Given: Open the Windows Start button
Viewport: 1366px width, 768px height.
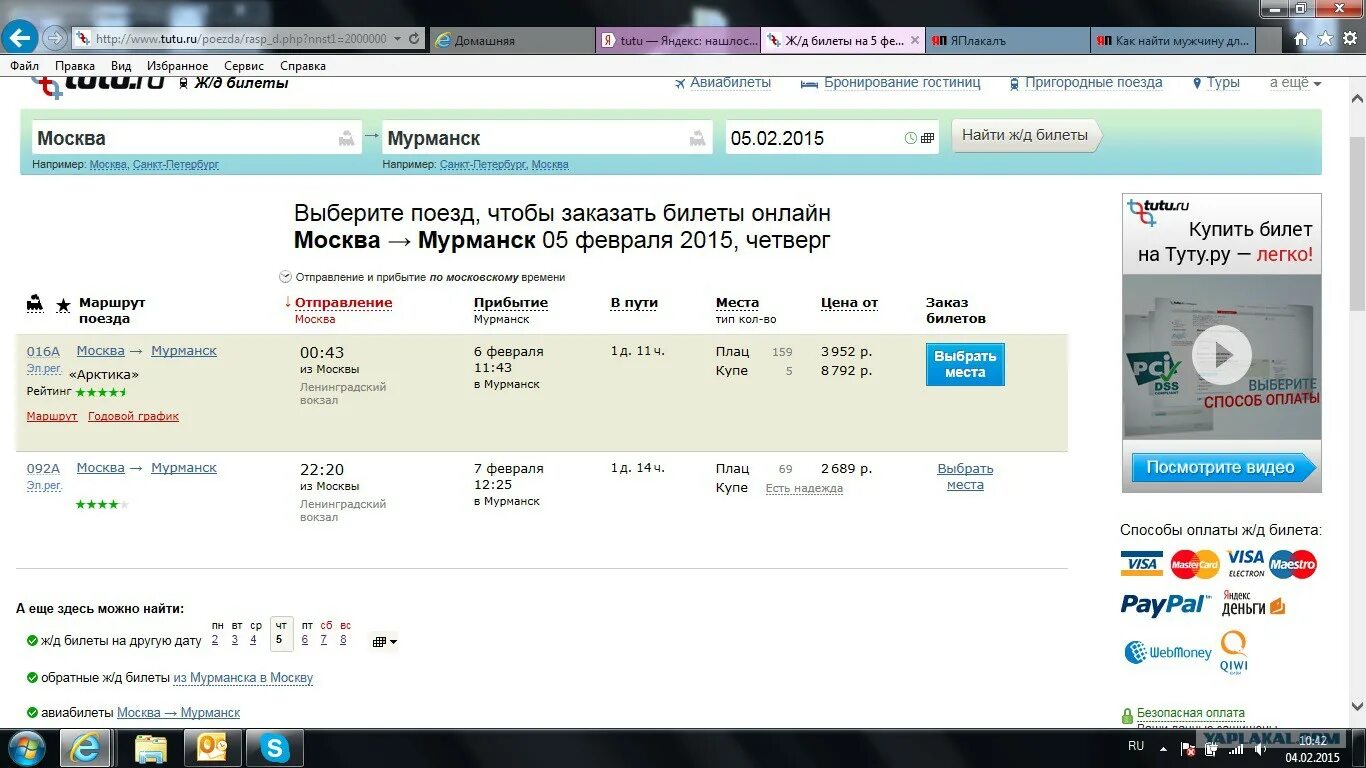Looking at the screenshot, I should (26, 748).
